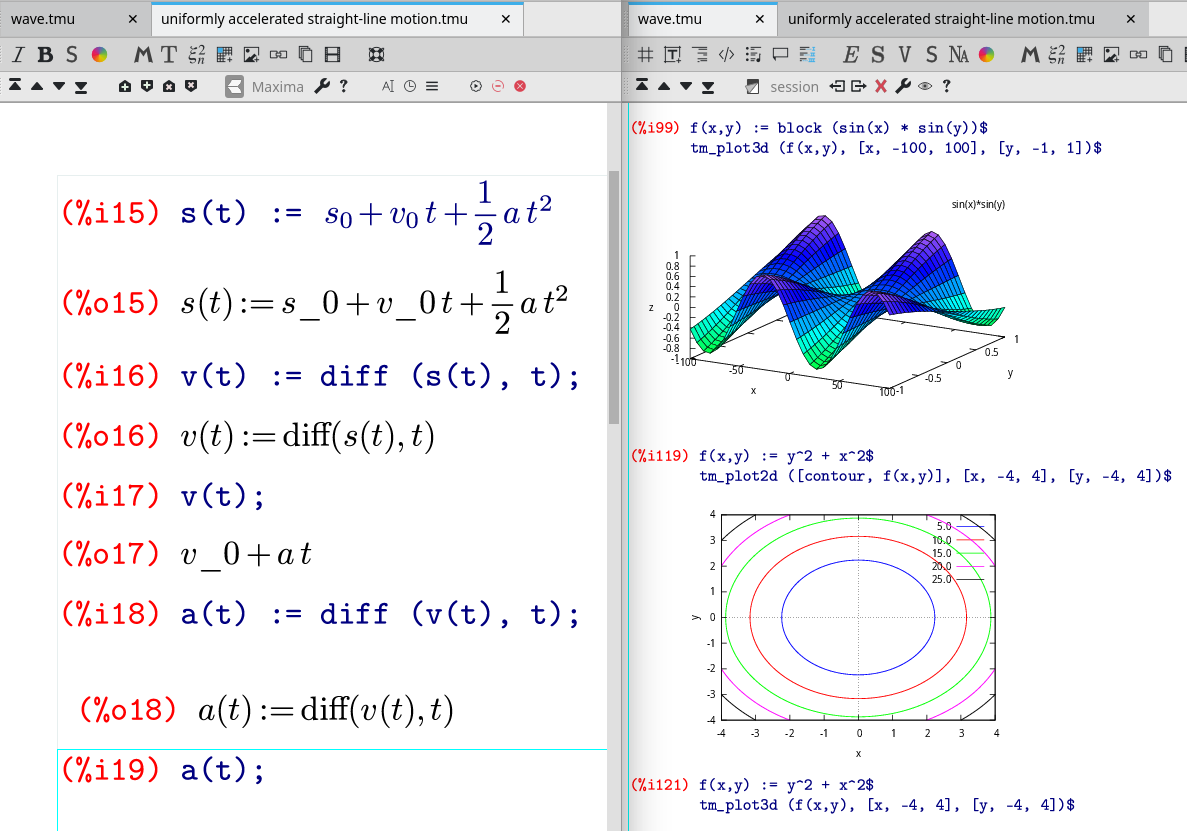Image resolution: width=1187 pixels, height=831 pixels.
Task: Go to last field in left window
Action: click(81, 86)
